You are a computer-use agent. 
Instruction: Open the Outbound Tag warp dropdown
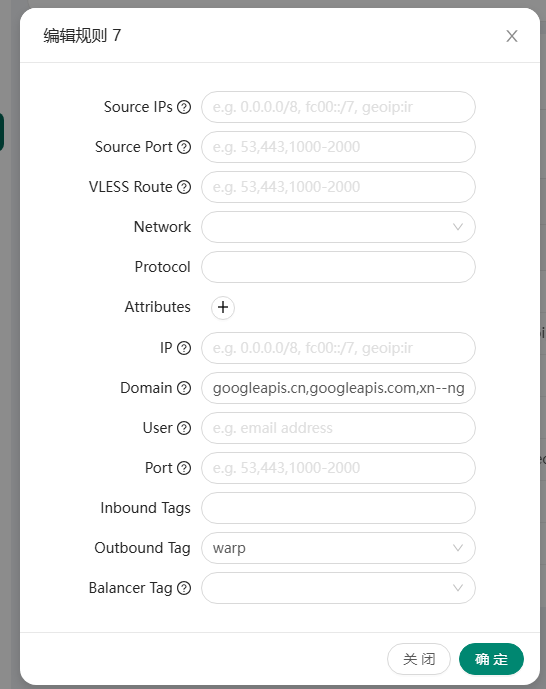[338, 548]
